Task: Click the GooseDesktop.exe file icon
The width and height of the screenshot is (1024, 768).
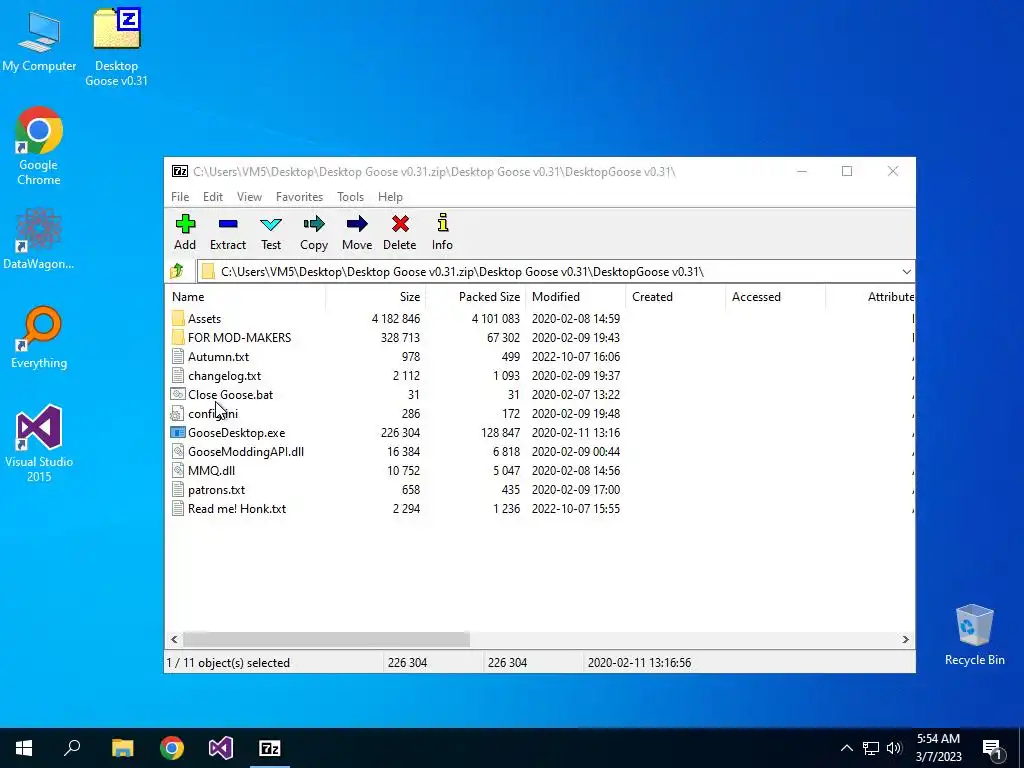Action: [178, 432]
